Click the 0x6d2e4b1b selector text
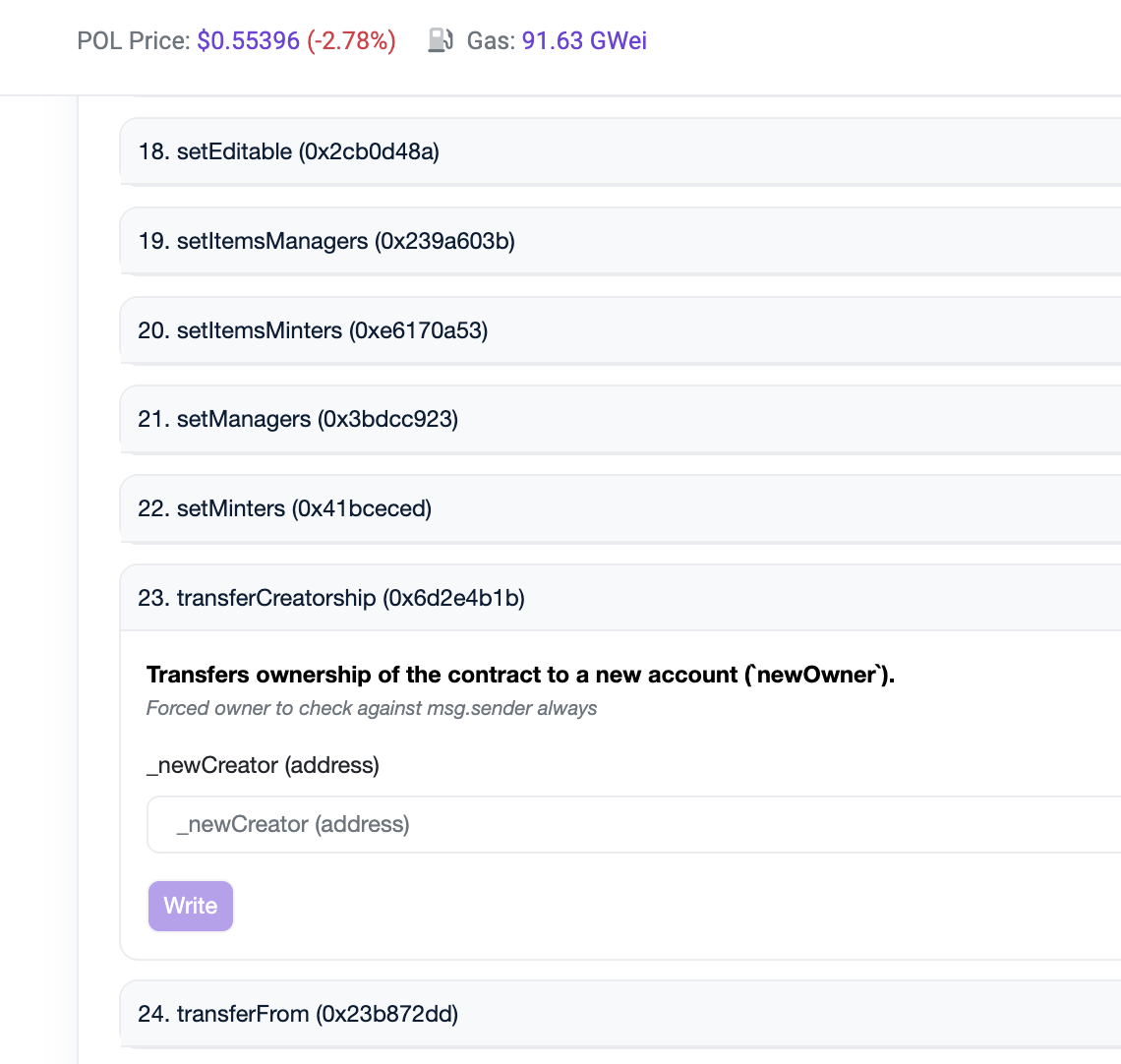 [x=453, y=598]
